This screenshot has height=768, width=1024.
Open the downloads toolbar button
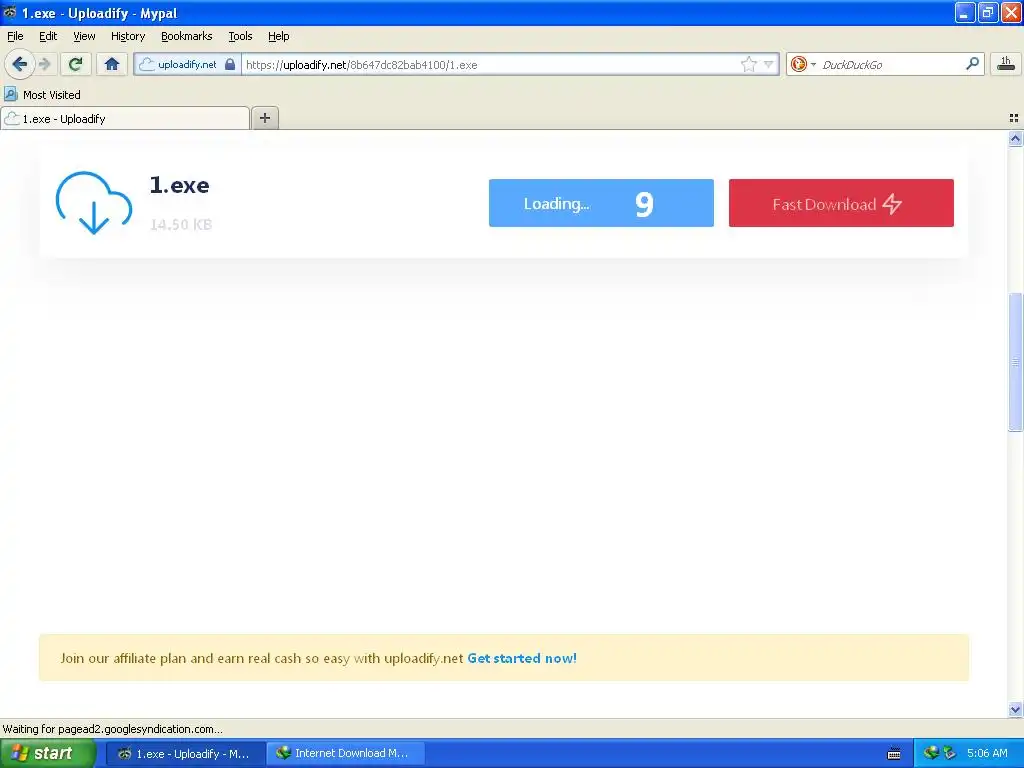(1006, 63)
